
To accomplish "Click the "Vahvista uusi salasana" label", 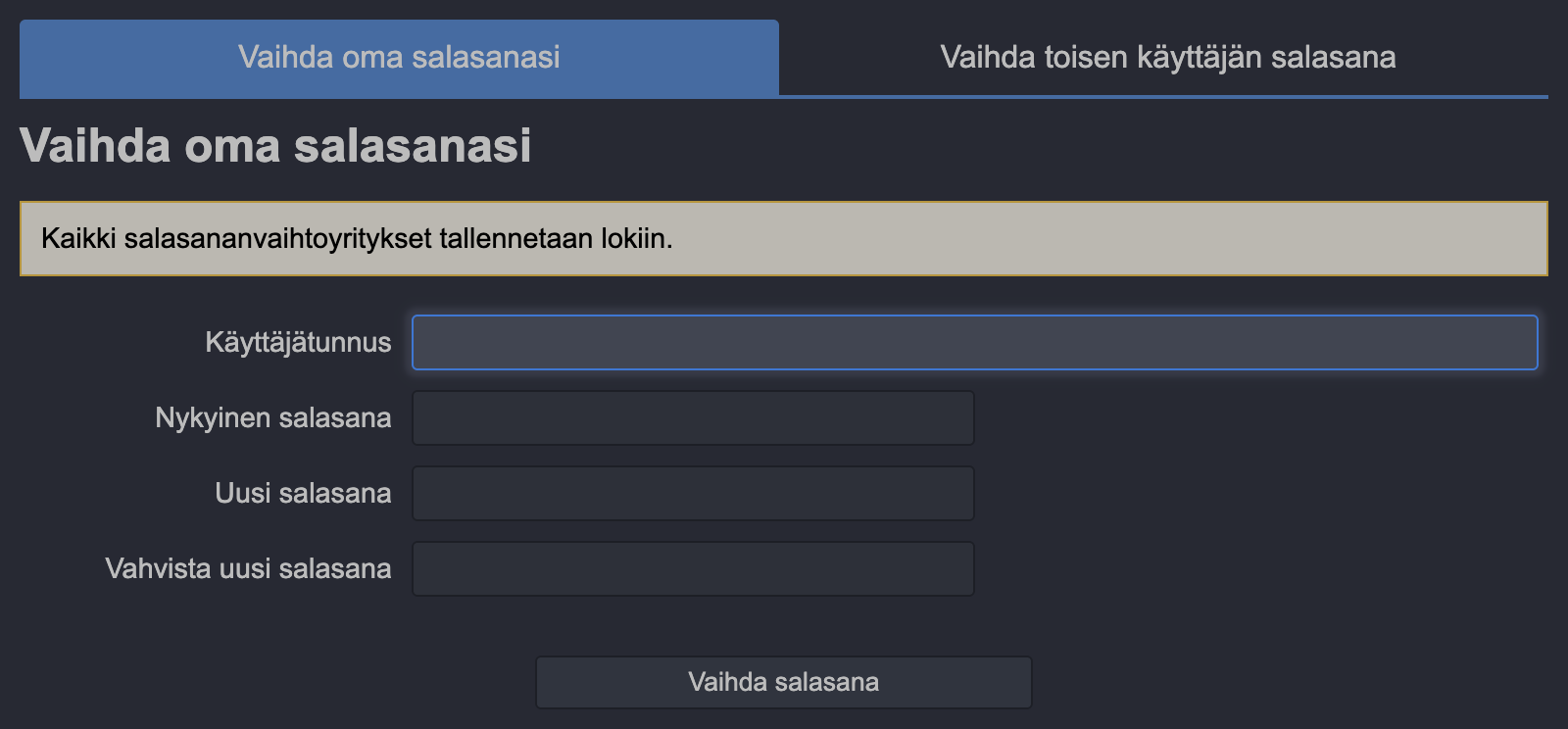I will [x=248, y=568].
